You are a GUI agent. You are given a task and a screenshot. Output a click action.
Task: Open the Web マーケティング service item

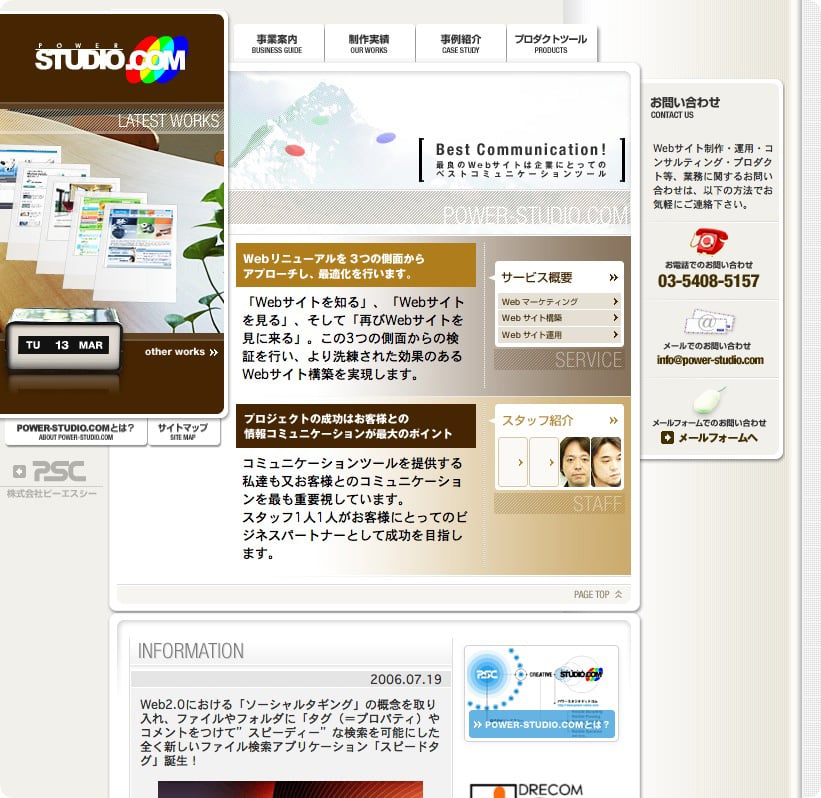tap(559, 301)
